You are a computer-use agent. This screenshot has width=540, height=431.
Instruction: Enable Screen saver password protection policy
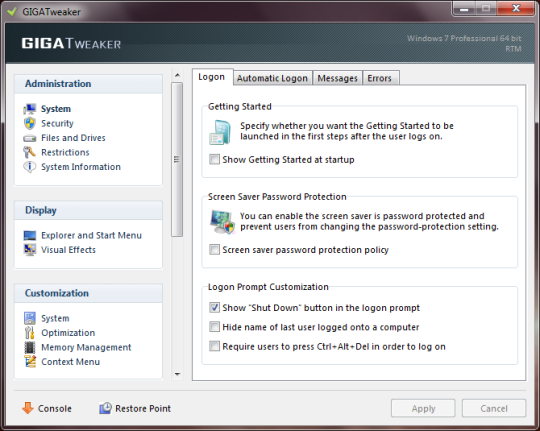pyautogui.click(x=214, y=249)
